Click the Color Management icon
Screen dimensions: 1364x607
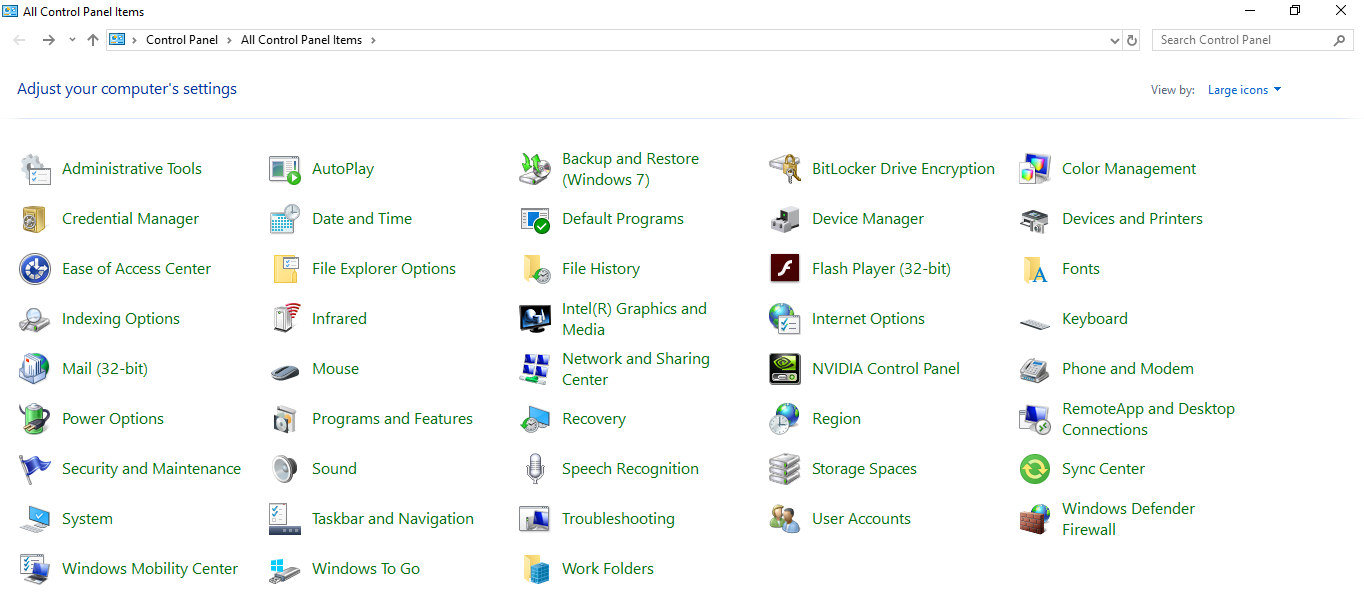pos(1035,169)
